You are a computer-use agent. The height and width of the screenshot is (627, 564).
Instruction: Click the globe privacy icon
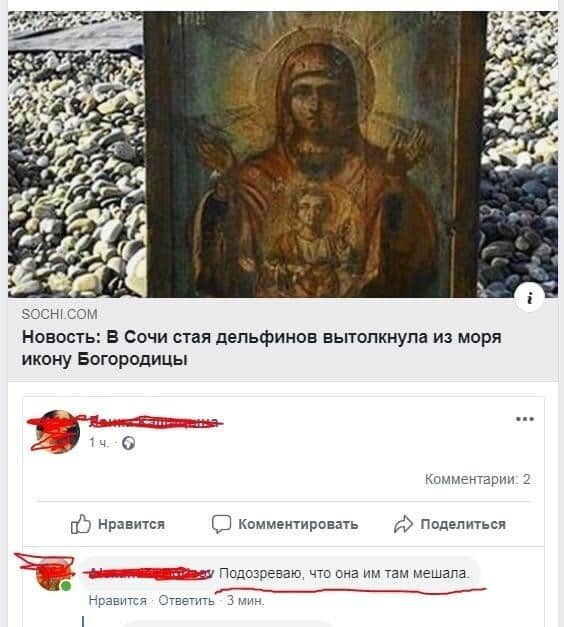coord(128,443)
